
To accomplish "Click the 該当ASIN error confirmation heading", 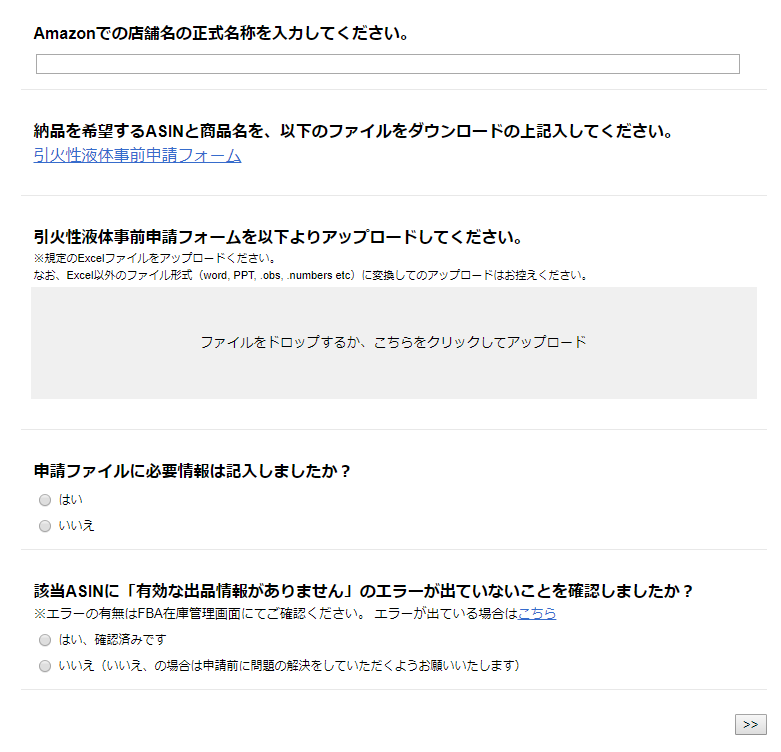I will (x=364, y=590).
